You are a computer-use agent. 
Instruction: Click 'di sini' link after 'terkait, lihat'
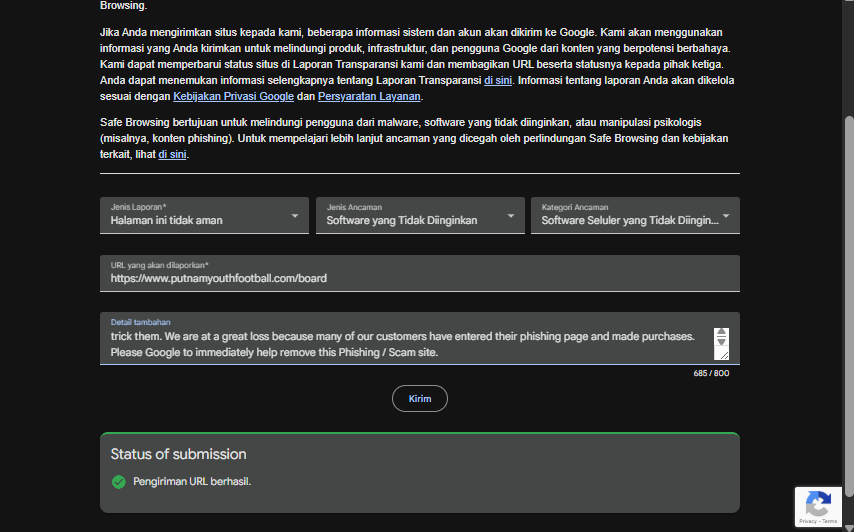click(x=172, y=154)
